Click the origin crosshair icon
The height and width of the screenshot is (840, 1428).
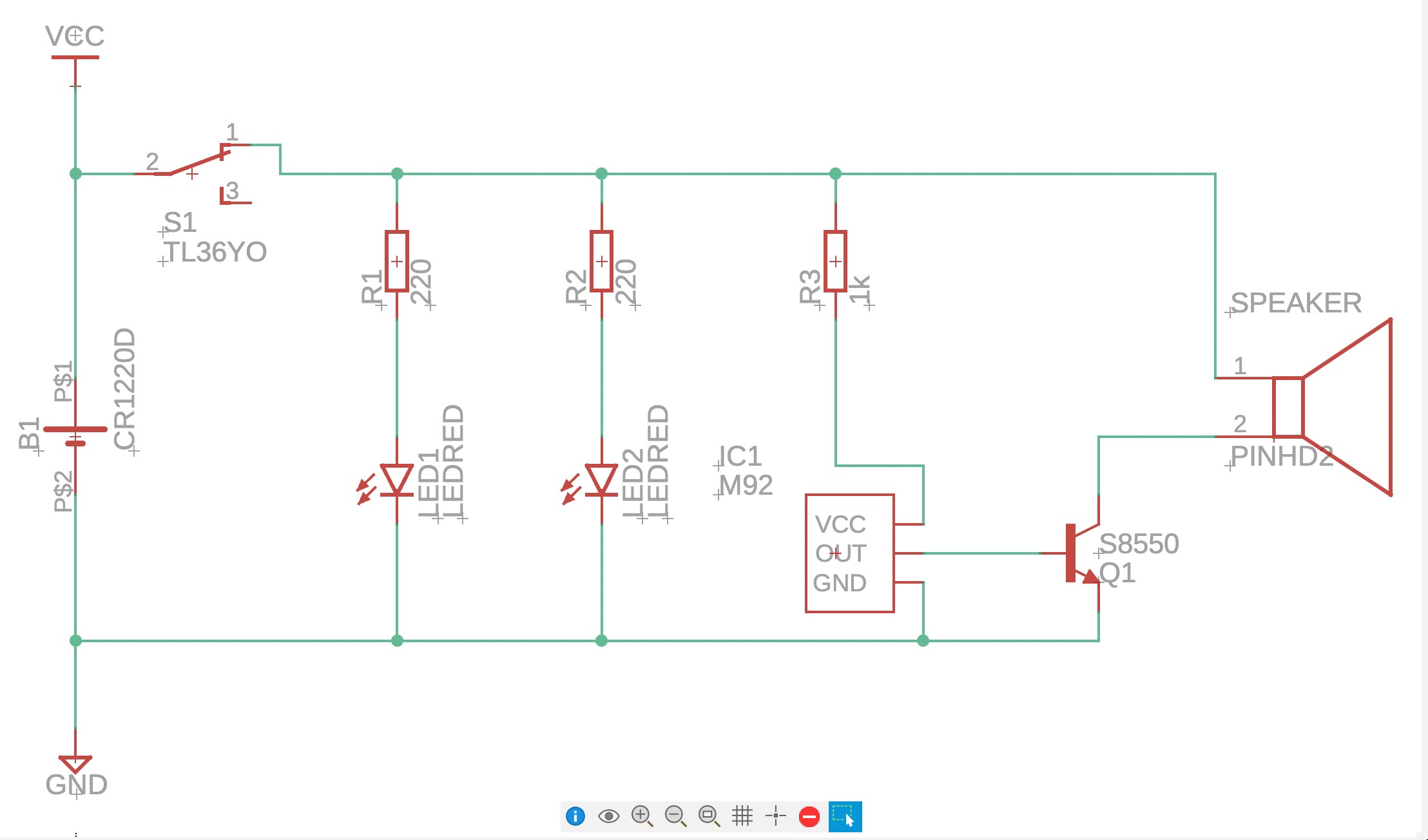(777, 816)
